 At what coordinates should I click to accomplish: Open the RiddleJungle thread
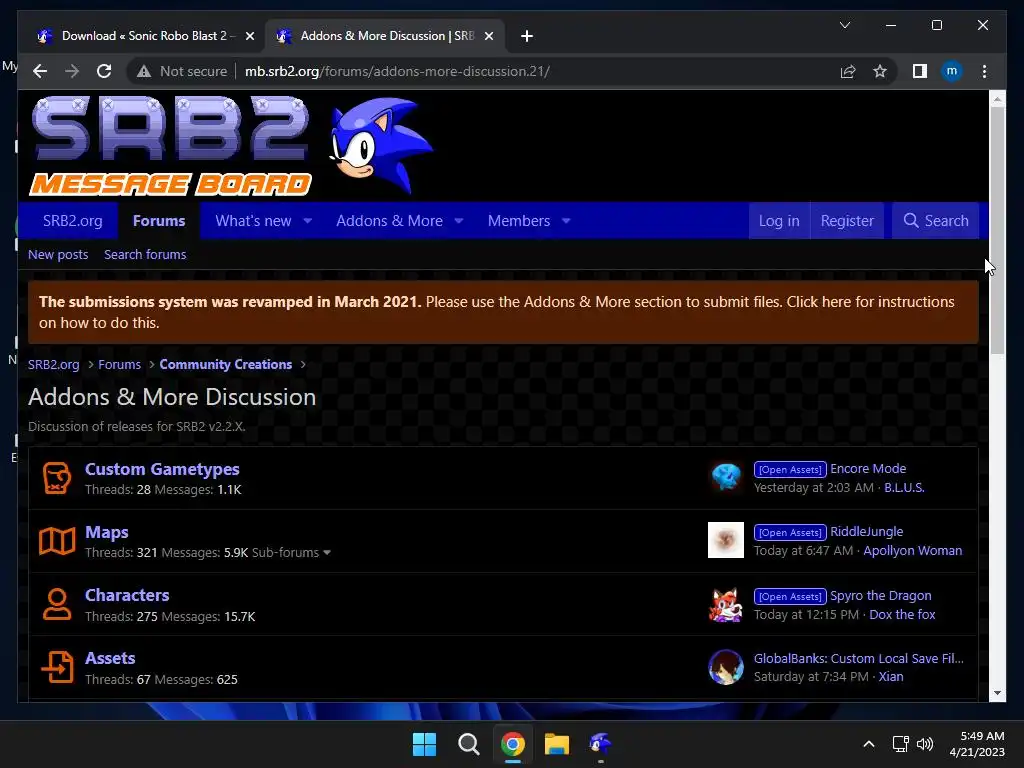tap(867, 532)
